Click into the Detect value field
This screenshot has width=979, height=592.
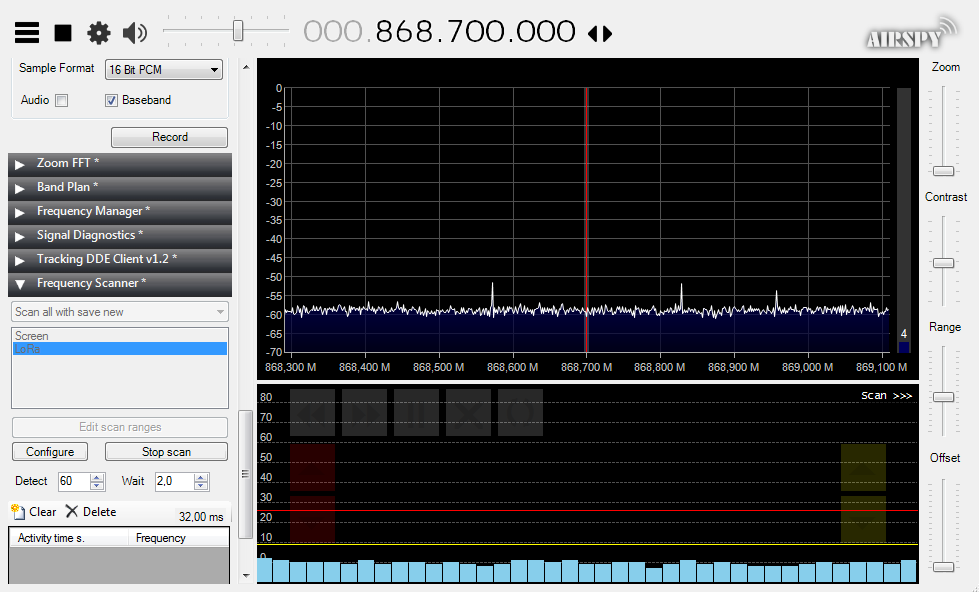[74, 481]
